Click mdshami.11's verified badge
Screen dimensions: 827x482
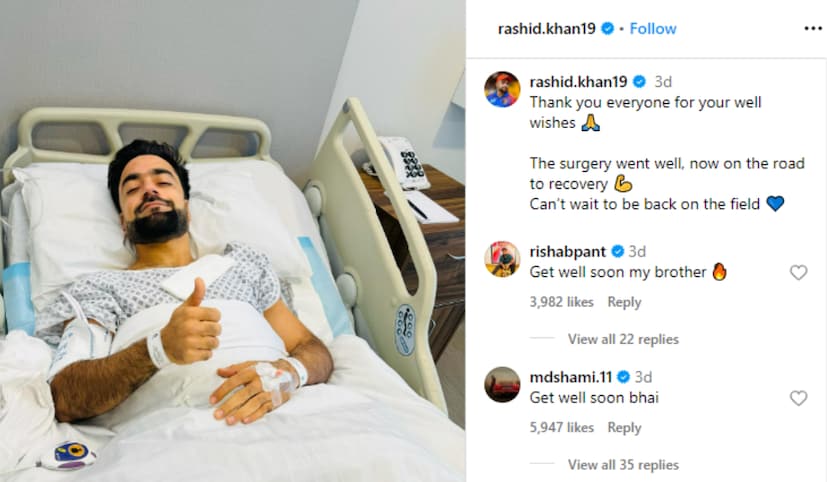(623, 377)
